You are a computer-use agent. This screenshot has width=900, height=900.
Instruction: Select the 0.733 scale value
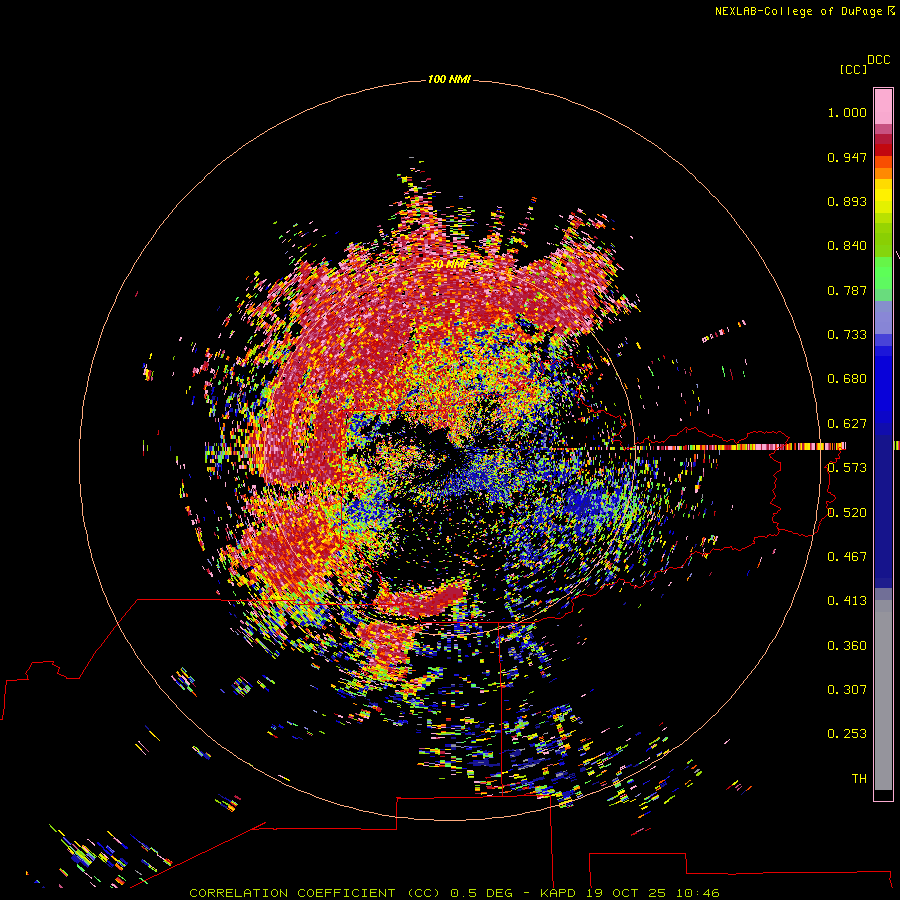[847, 335]
